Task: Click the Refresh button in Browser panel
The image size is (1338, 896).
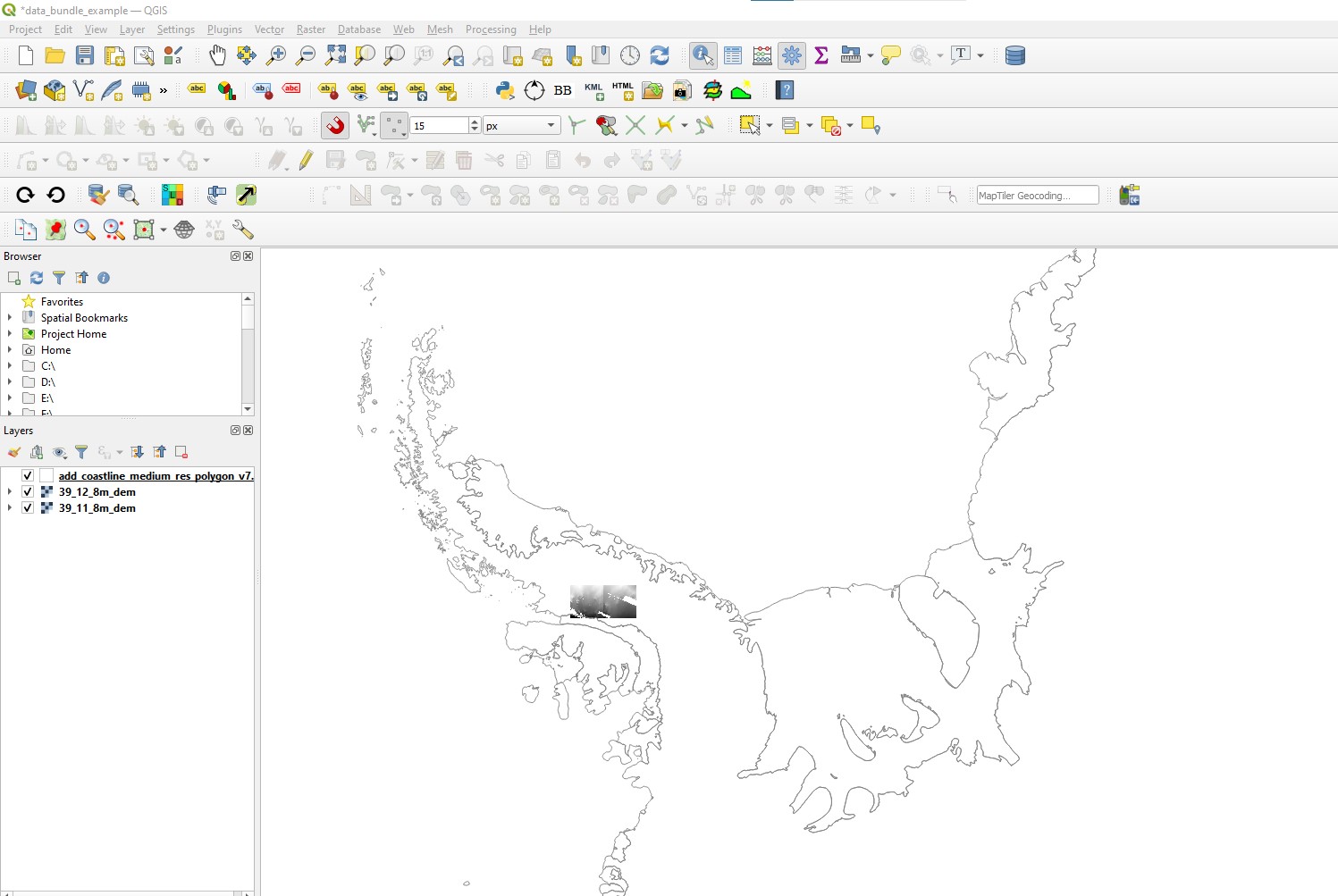Action: click(x=37, y=278)
